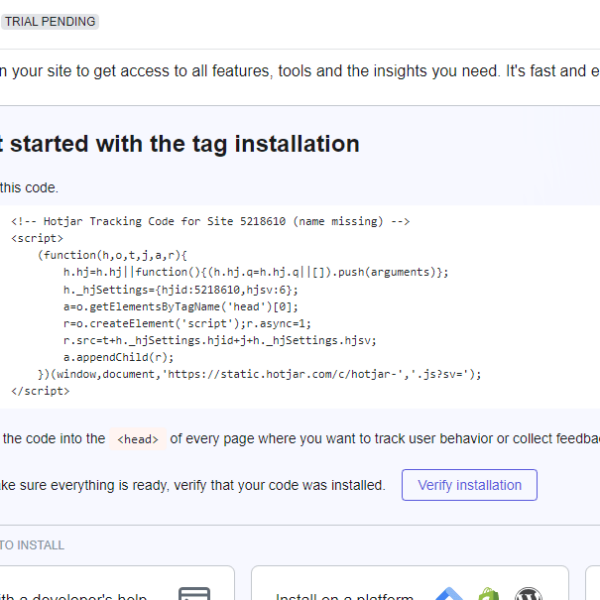The width and height of the screenshot is (600, 600).
Task: Click the '(function(h,o,t,j,a,r){' code line
Action: pyautogui.click(x=112, y=255)
